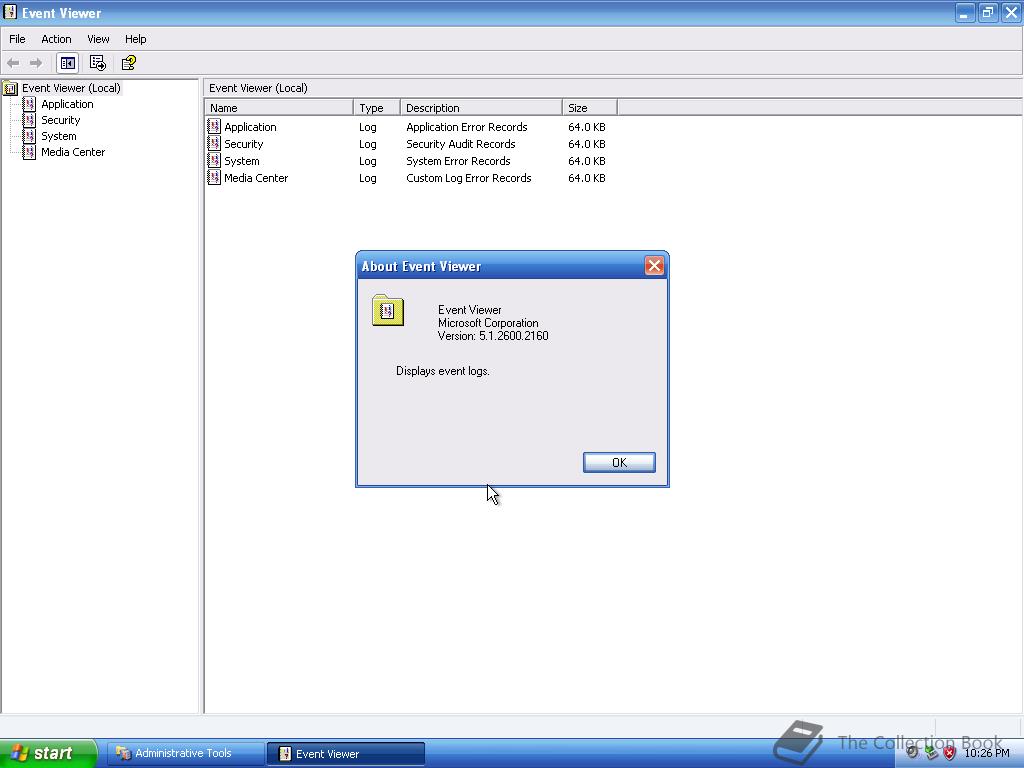Click the Forward arrow toolbar icon
Image resolution: width=1024 pixels, height=768 pixels.
pyautogui.click(x=36, y=63)
